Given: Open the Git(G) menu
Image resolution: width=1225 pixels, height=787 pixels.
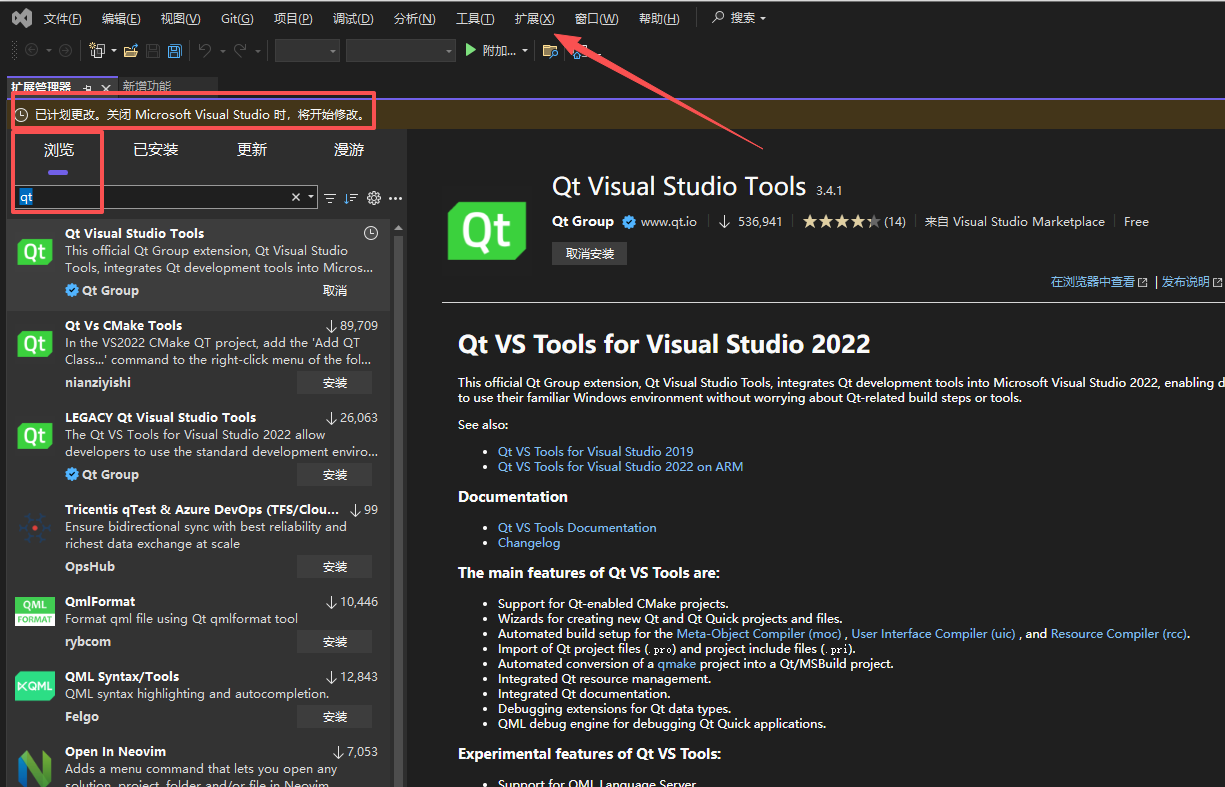Looking at the screenshot, I should coord(237,19).
